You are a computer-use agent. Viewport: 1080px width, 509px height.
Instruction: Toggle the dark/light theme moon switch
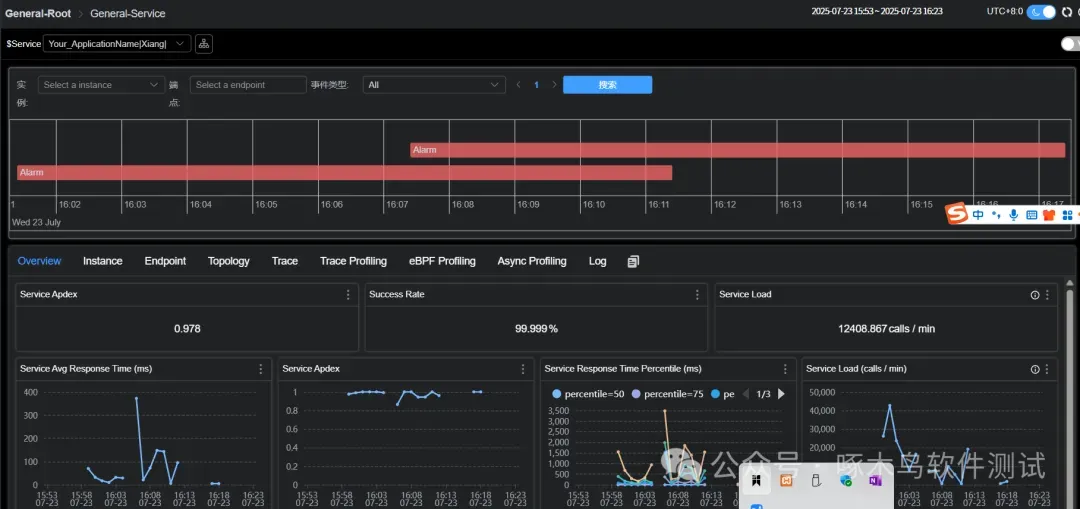[x=1041, y=12]
